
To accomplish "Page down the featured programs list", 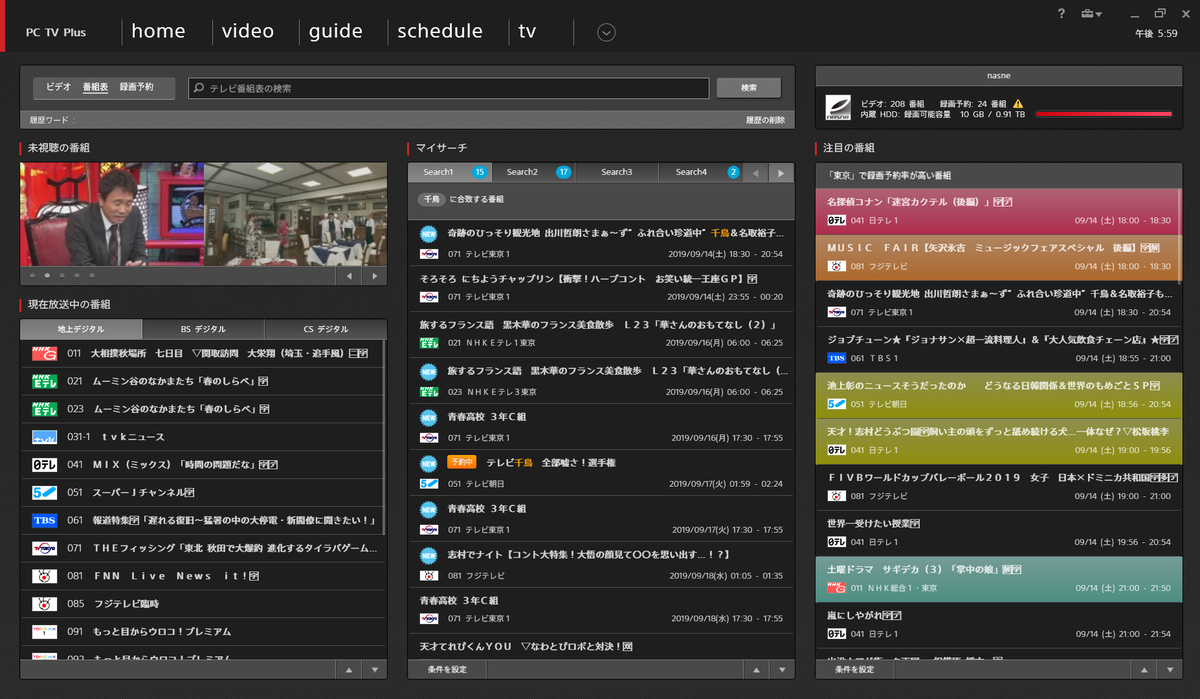I will (1170, 669).
